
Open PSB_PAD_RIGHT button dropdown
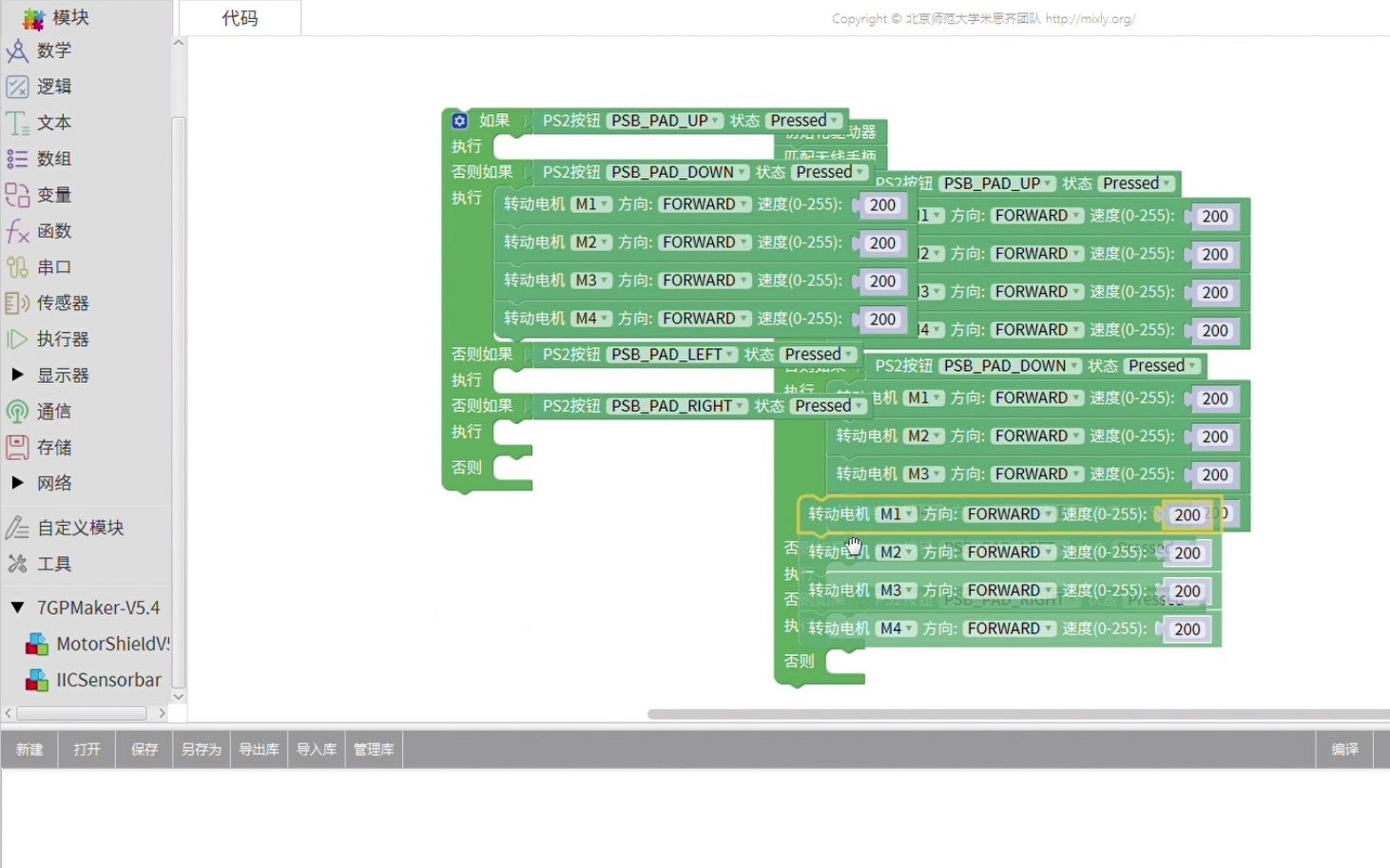(678, 406)
